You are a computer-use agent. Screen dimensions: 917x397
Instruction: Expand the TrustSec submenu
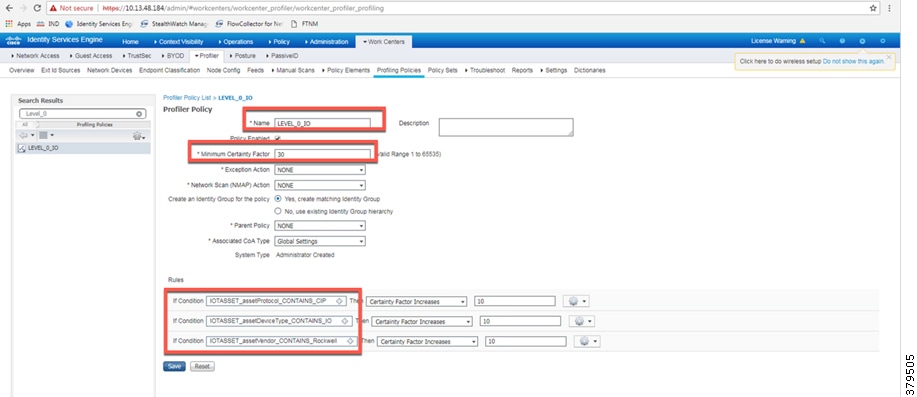(137, 56)
